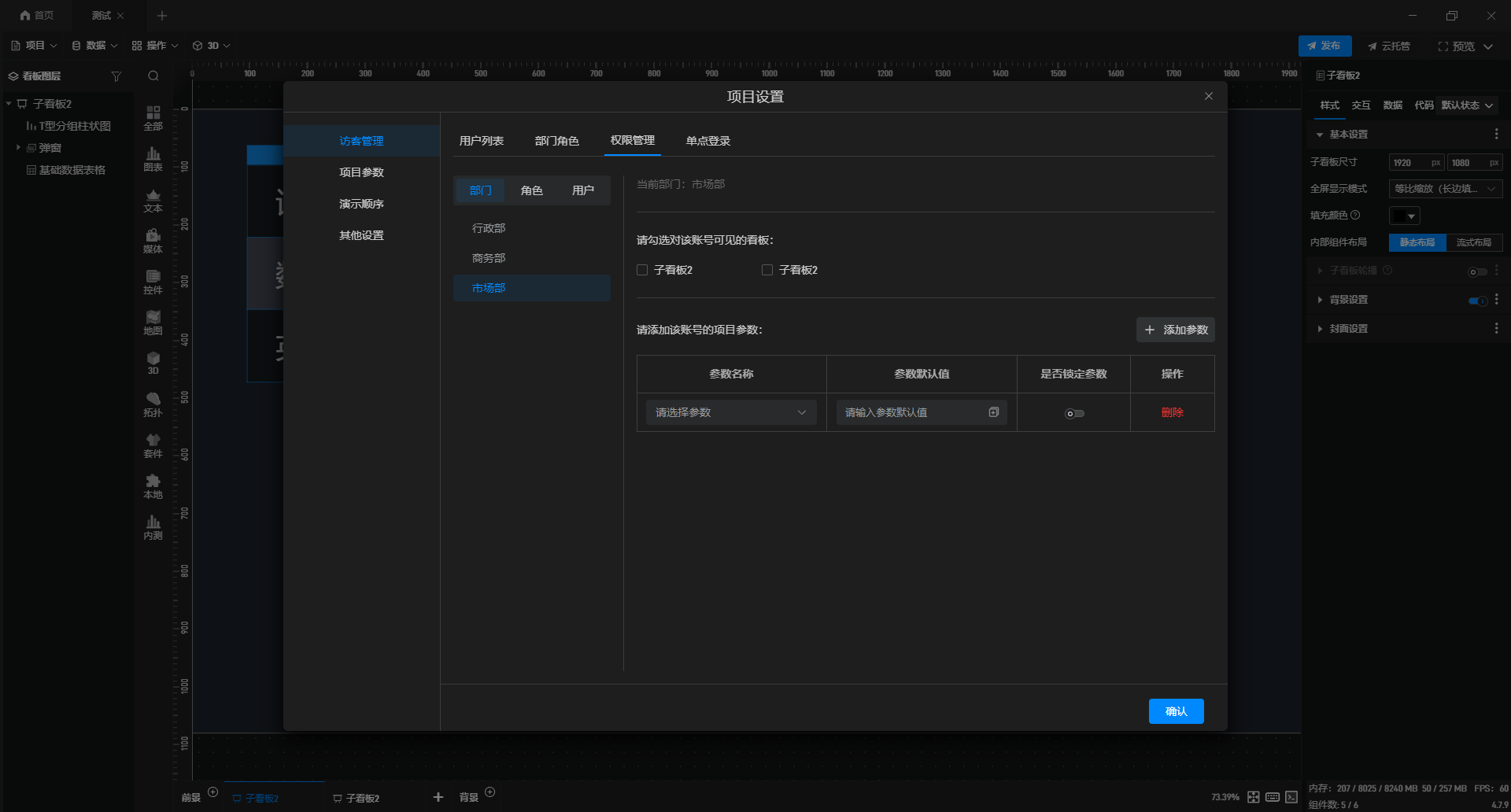Expand the 封面设置 section
This screenshot has width=1511, height=812.
click(1347, 329)
